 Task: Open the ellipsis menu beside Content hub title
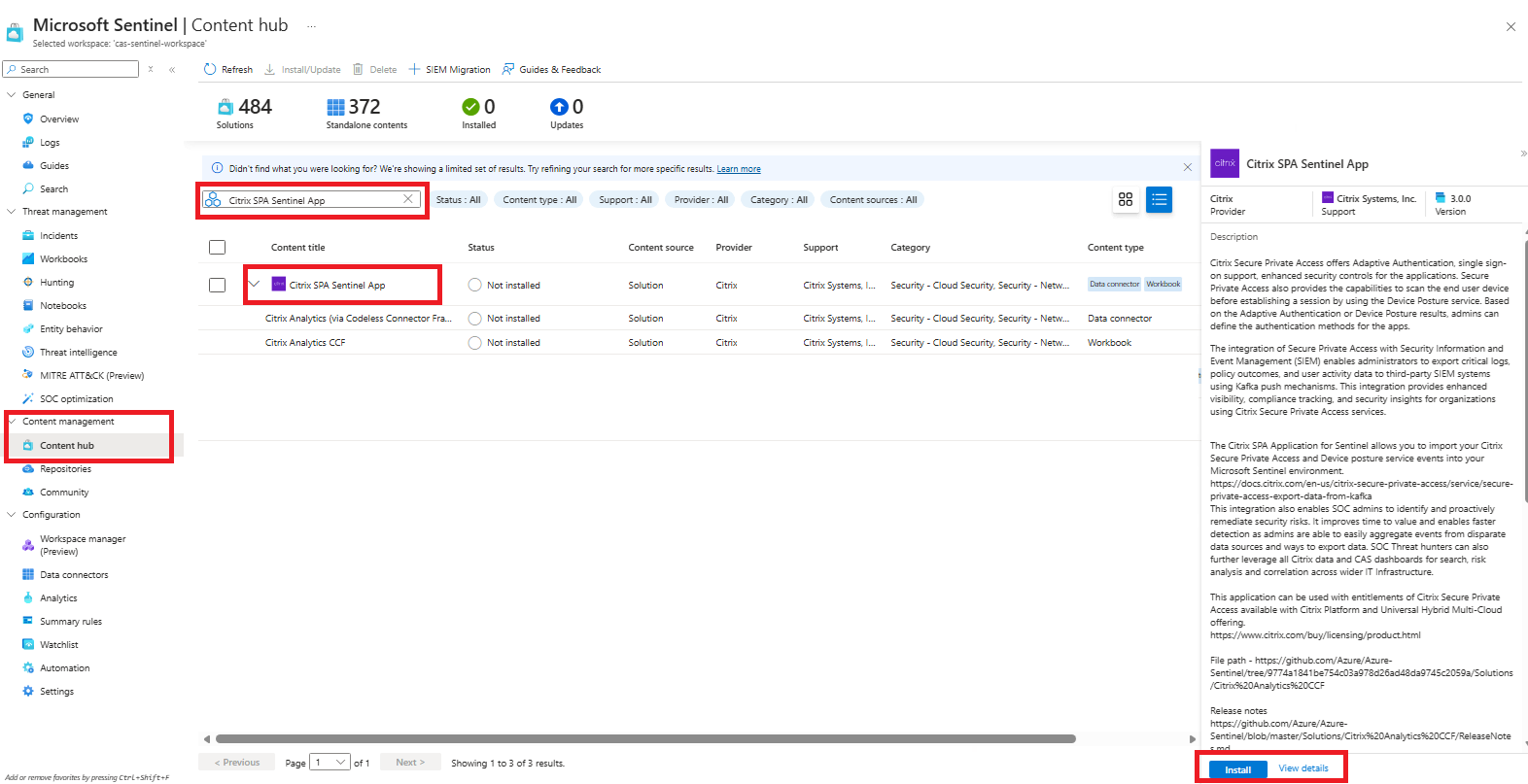pos(311,25)
